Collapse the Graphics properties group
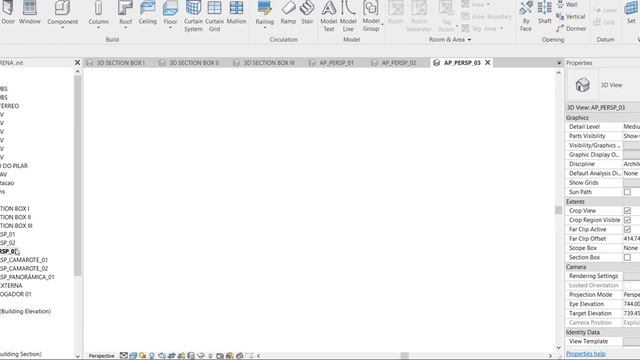The width and height of the screenshot is (640, 360). [x=577, y=118]
